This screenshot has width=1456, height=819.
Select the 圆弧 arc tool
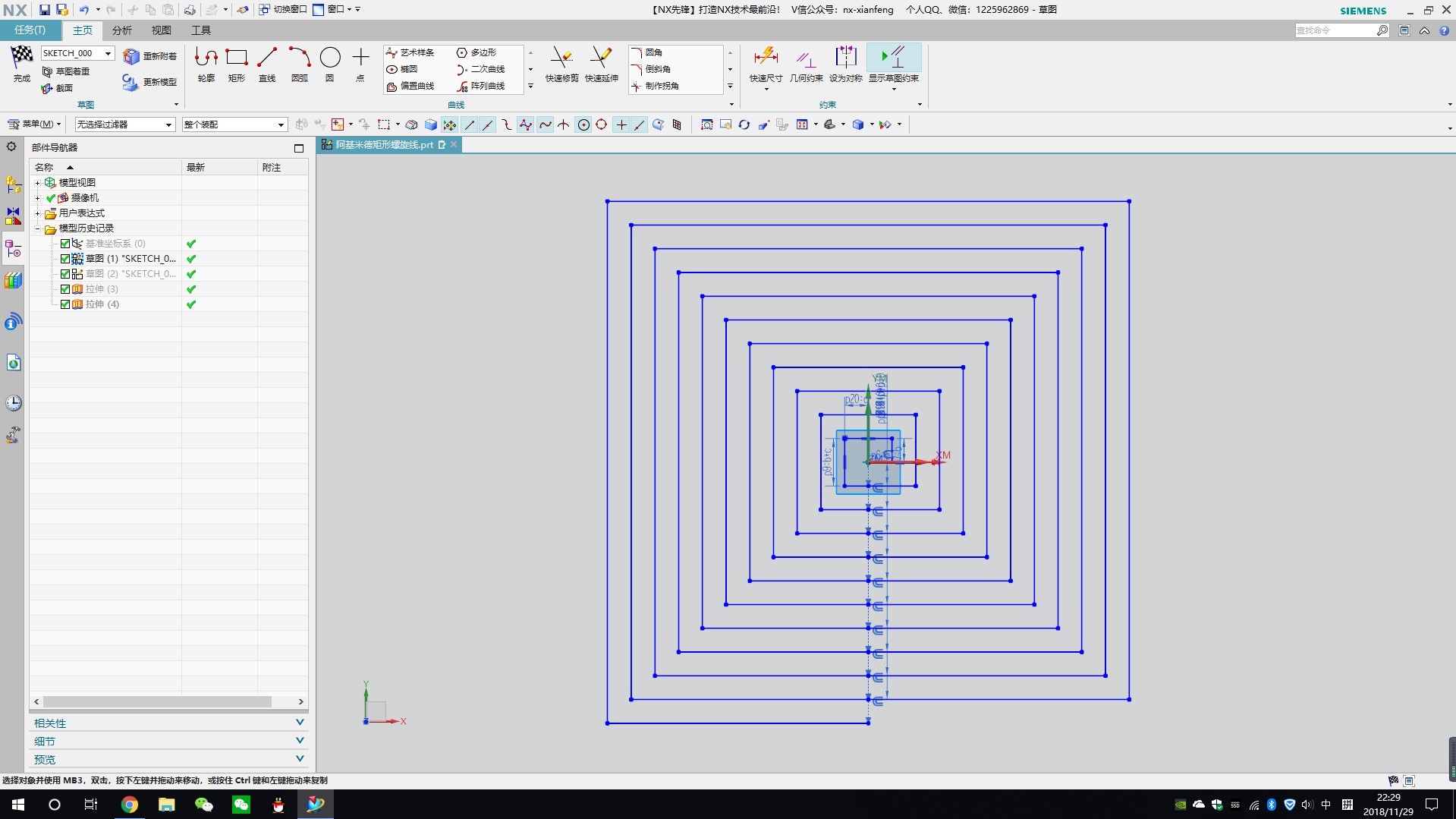coord(299,64)
